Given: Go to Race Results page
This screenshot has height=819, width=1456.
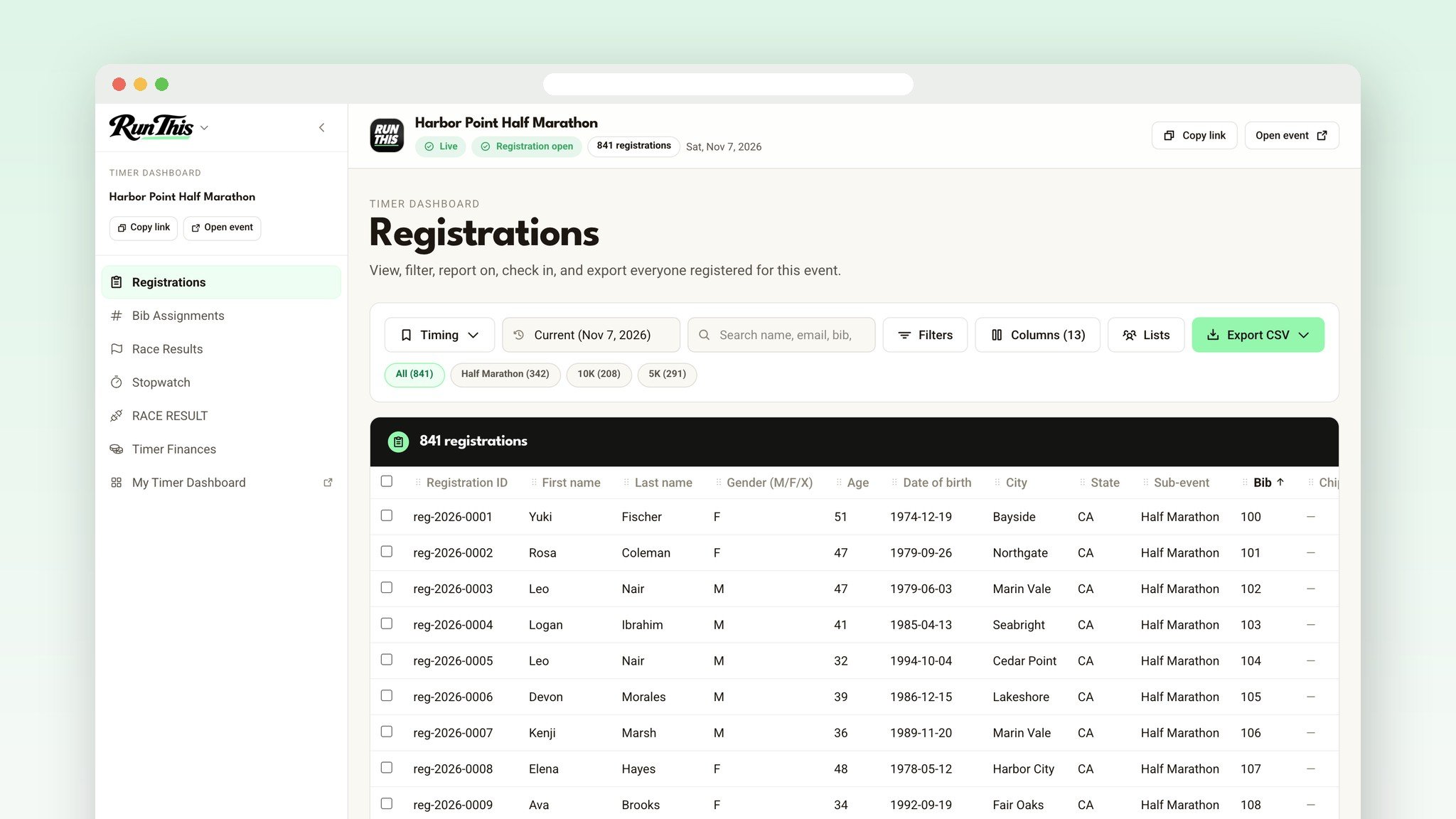Looking at the screenshot, I should pos(221,349).
